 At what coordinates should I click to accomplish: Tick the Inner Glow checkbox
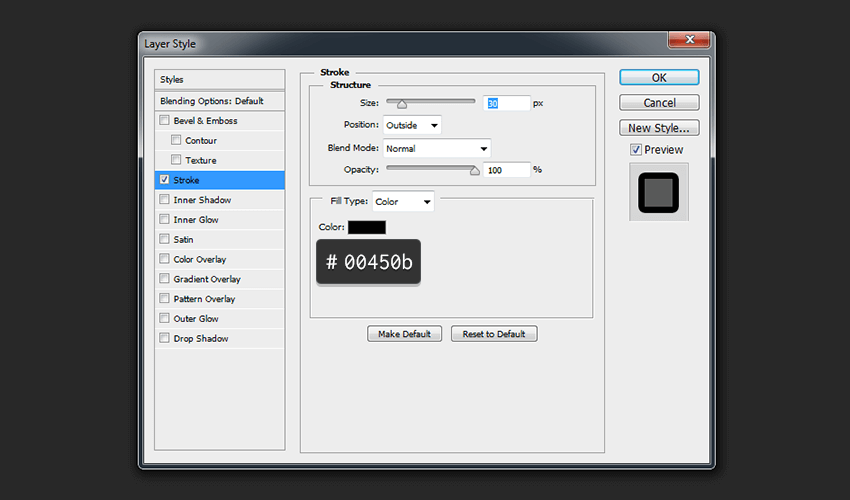164,220
